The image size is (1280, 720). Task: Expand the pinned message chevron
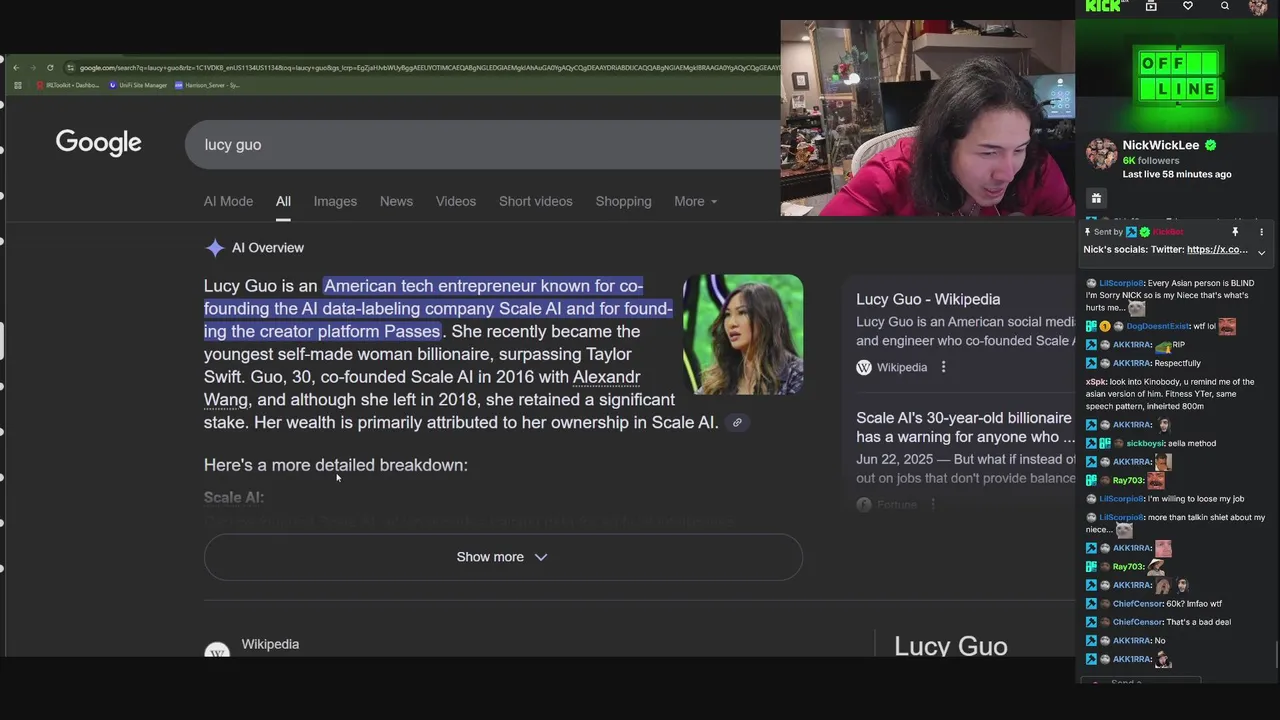[x=1261, y=252]
